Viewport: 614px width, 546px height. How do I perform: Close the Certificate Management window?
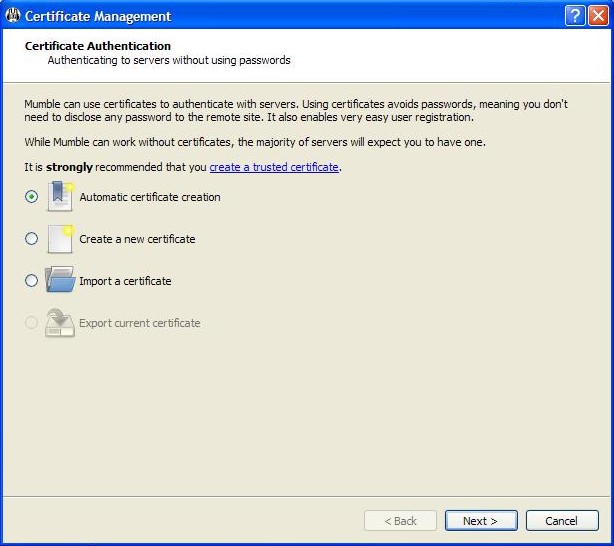click(599, 16)
